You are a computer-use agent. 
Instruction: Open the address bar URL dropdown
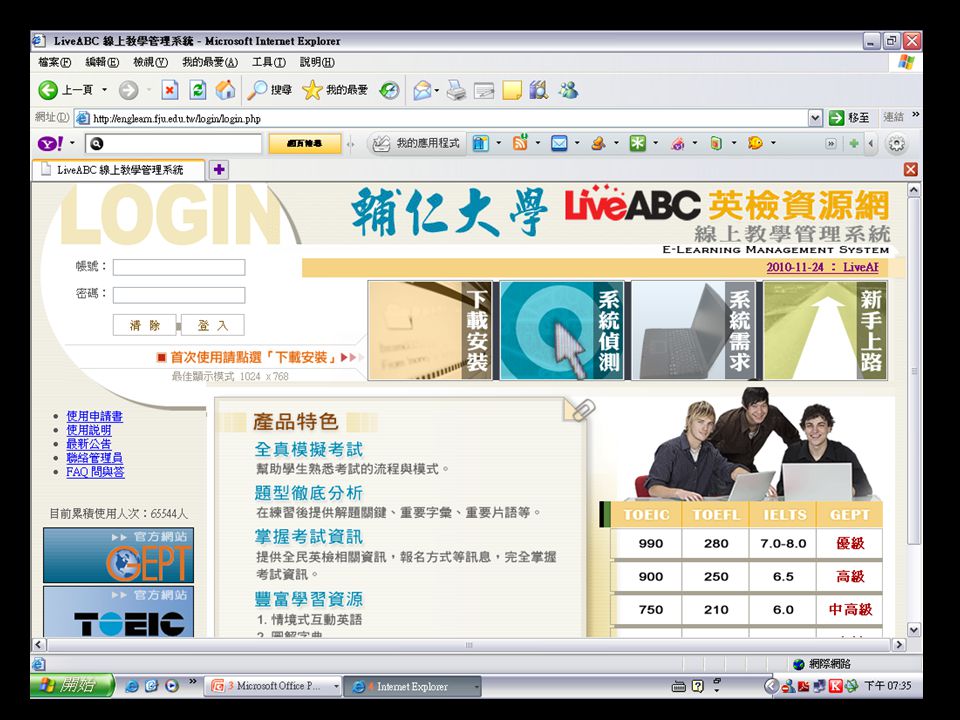tap(815, 118)
